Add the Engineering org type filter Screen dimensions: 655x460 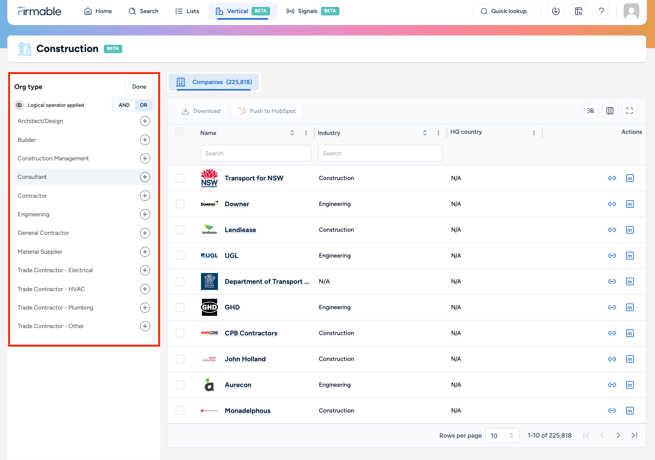145,214
